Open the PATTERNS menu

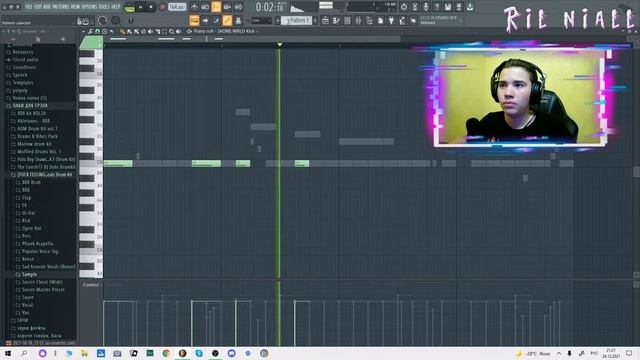[x=60, y=7]
